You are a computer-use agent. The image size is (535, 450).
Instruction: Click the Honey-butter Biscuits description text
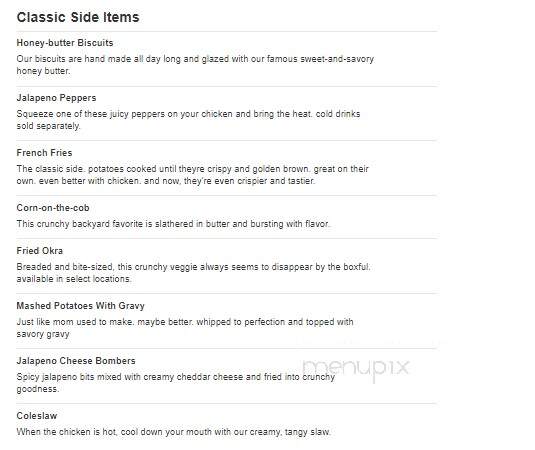(x=195, y=65)
